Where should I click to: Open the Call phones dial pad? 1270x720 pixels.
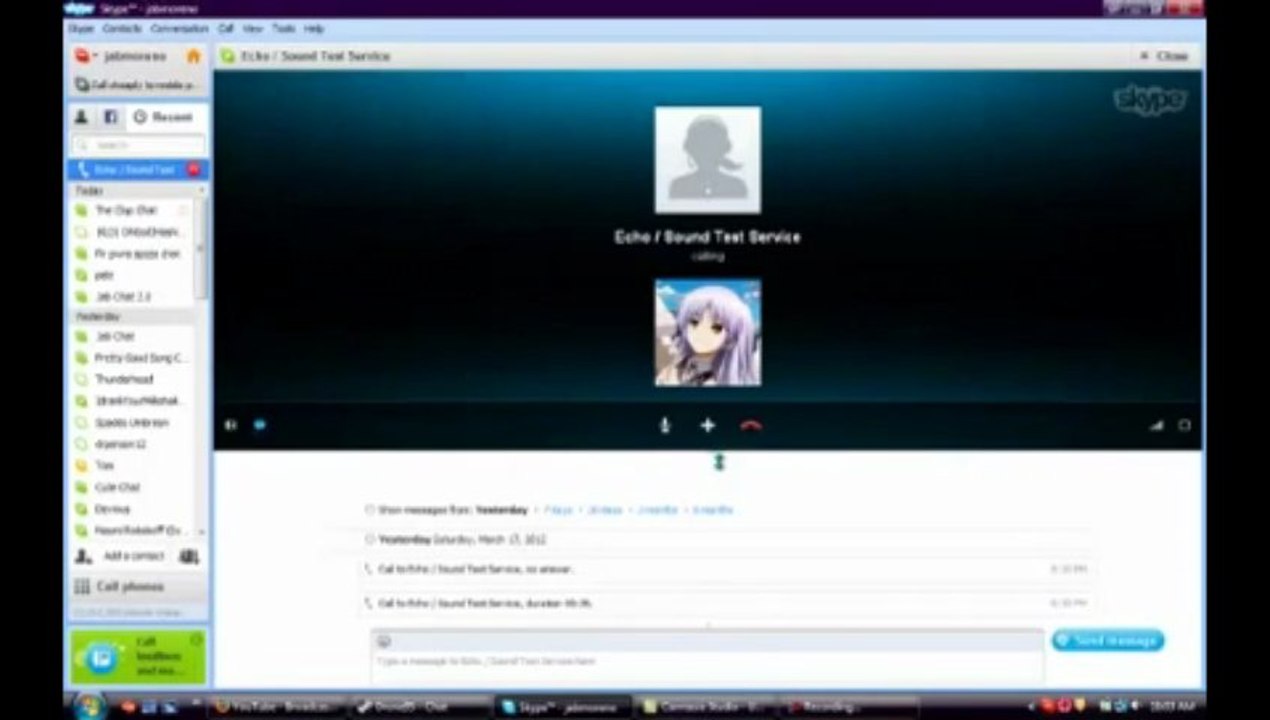138,586
